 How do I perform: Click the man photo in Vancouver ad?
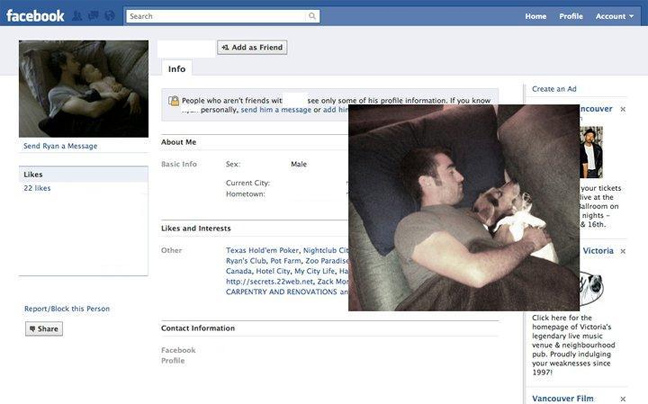[591, 152]
